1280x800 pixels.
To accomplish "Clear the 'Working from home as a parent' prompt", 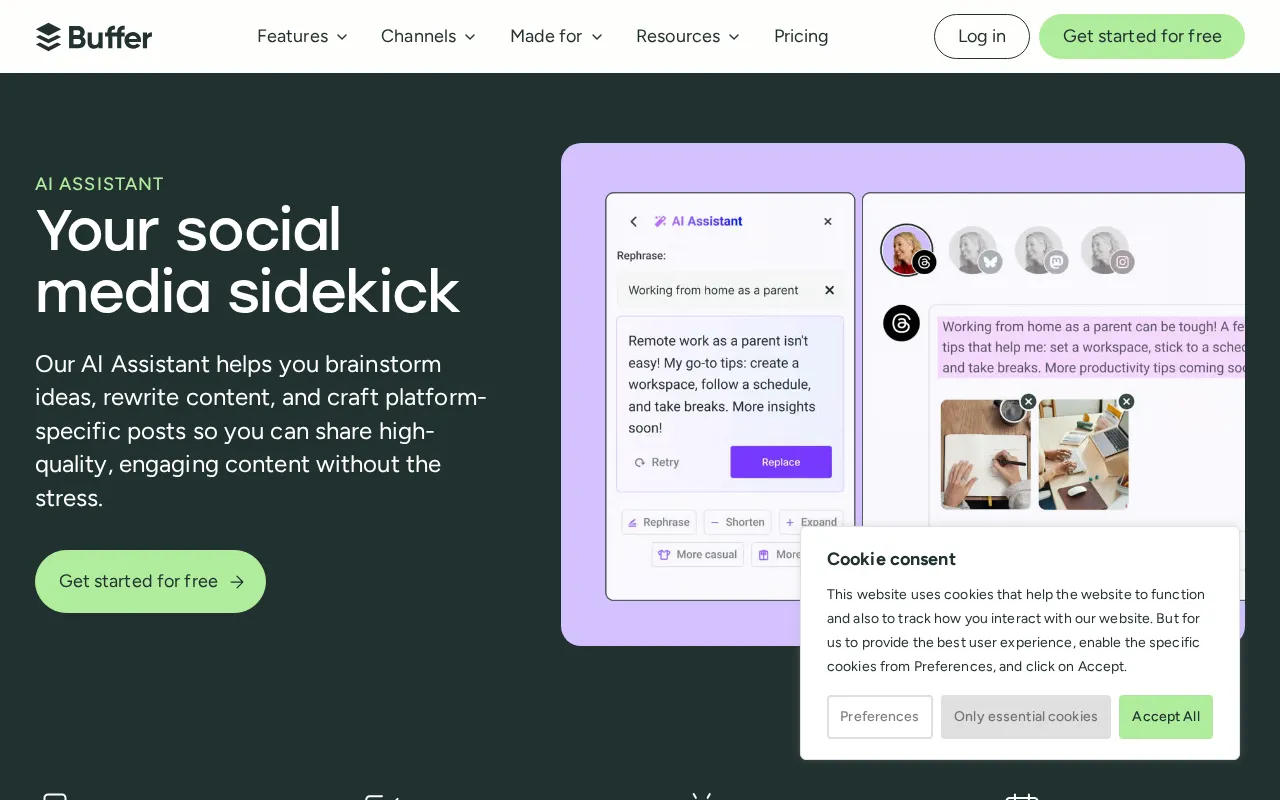I will pos(829,290).
